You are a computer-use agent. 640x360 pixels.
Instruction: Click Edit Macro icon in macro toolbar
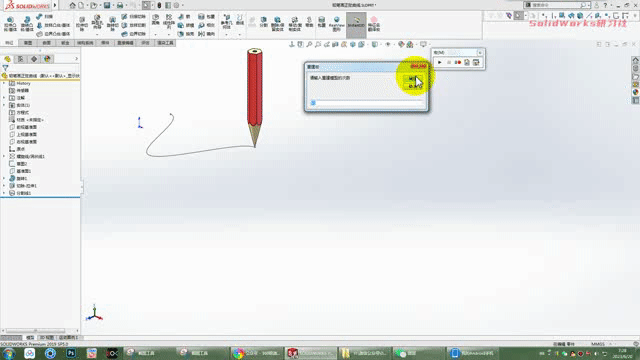476,62
